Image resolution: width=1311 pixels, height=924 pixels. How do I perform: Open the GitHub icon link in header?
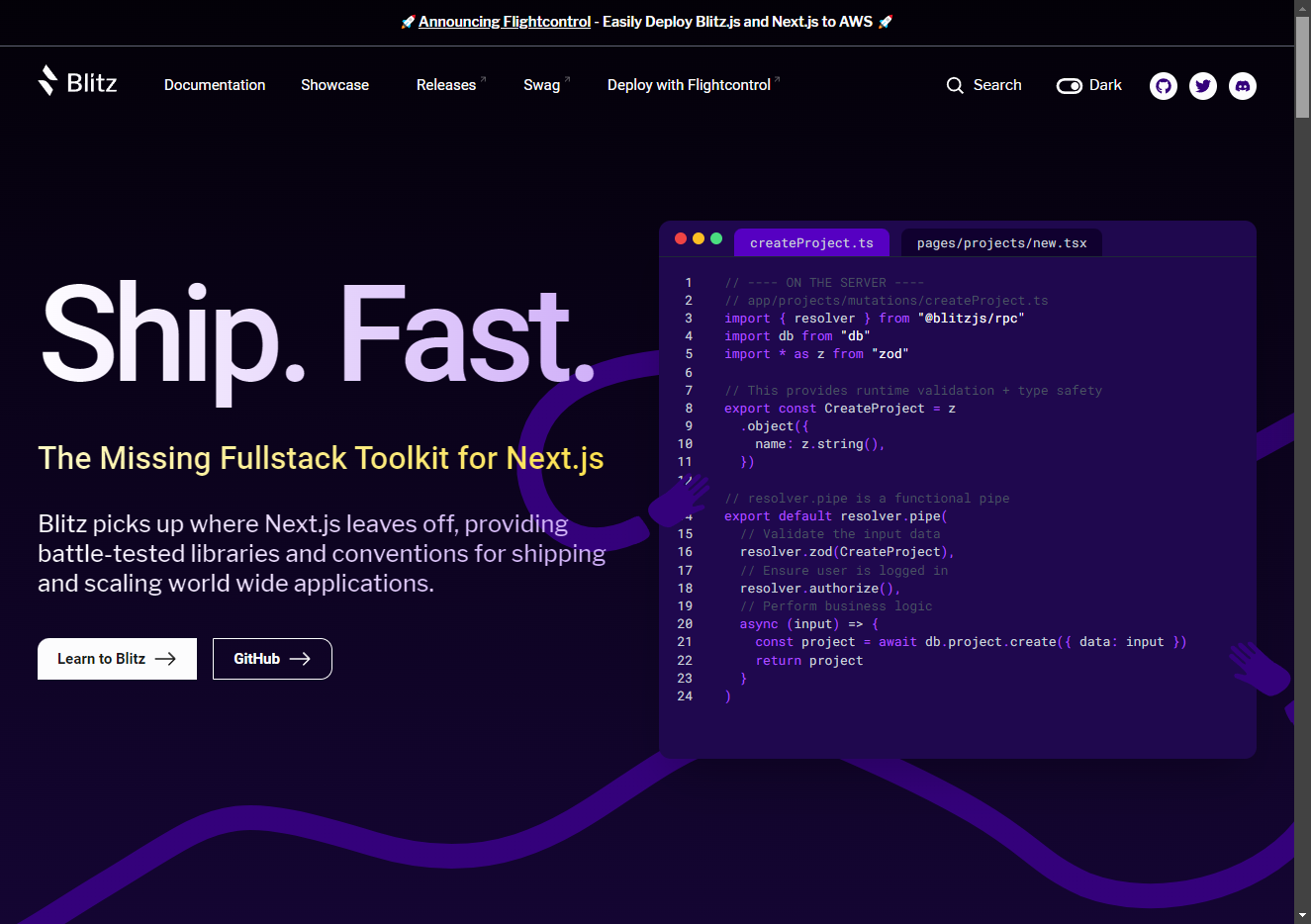coord(1164,86)
